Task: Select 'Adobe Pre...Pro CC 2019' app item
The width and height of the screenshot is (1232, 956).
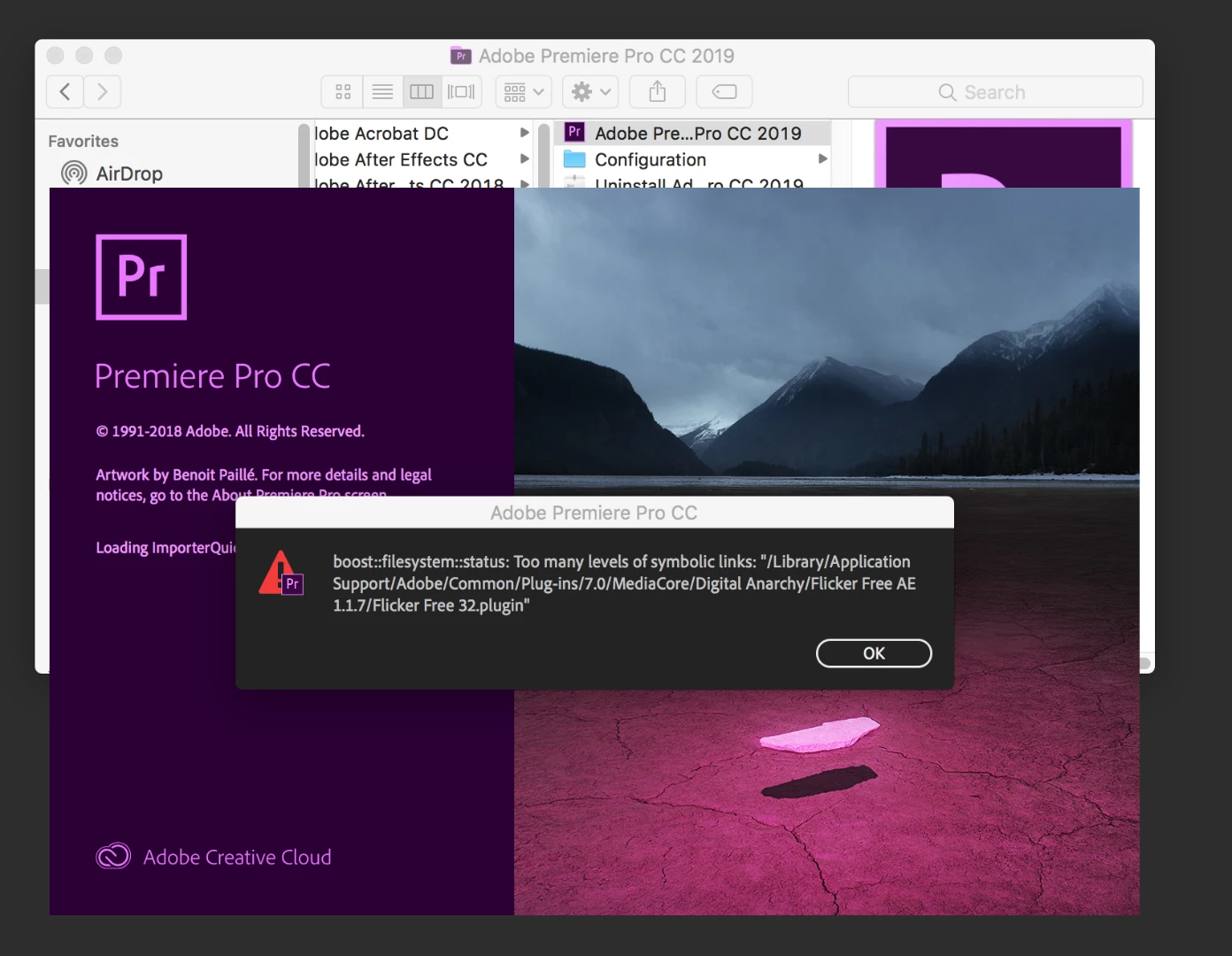Action: [x=693, y=134]
